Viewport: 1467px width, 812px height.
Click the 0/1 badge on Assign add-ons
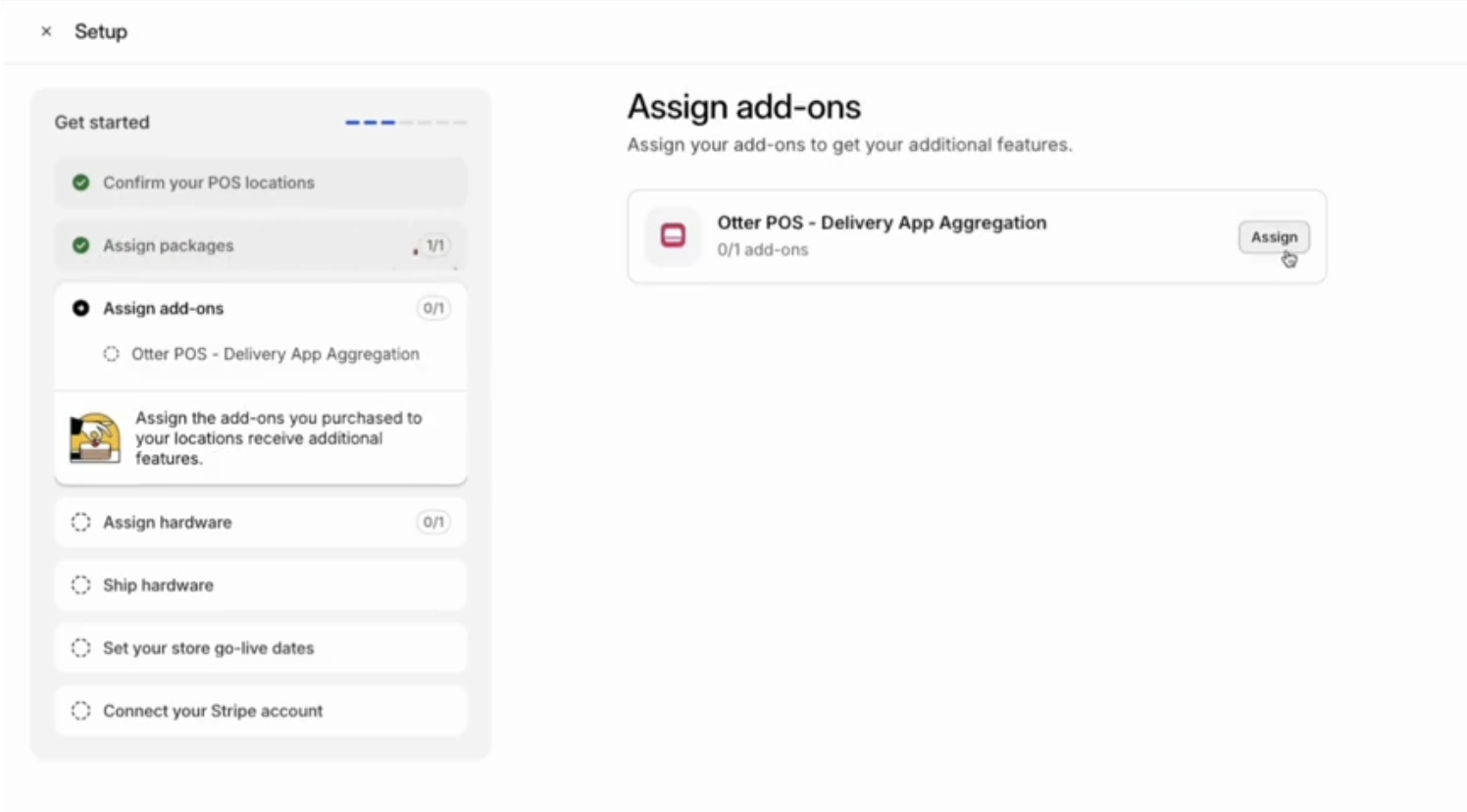[x=433, y=308]
